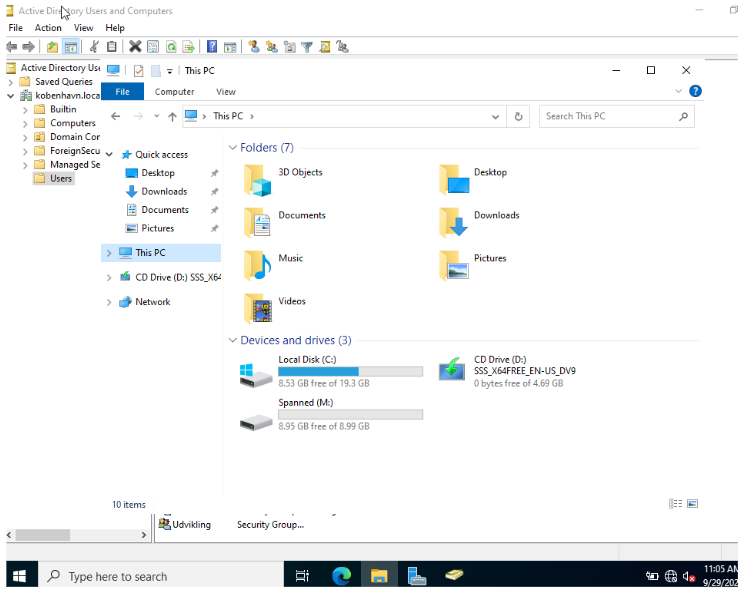Viewport: 743px width, 592px height.
Task: Expand This PC in navigation pane
Action: tap(109, 253)
